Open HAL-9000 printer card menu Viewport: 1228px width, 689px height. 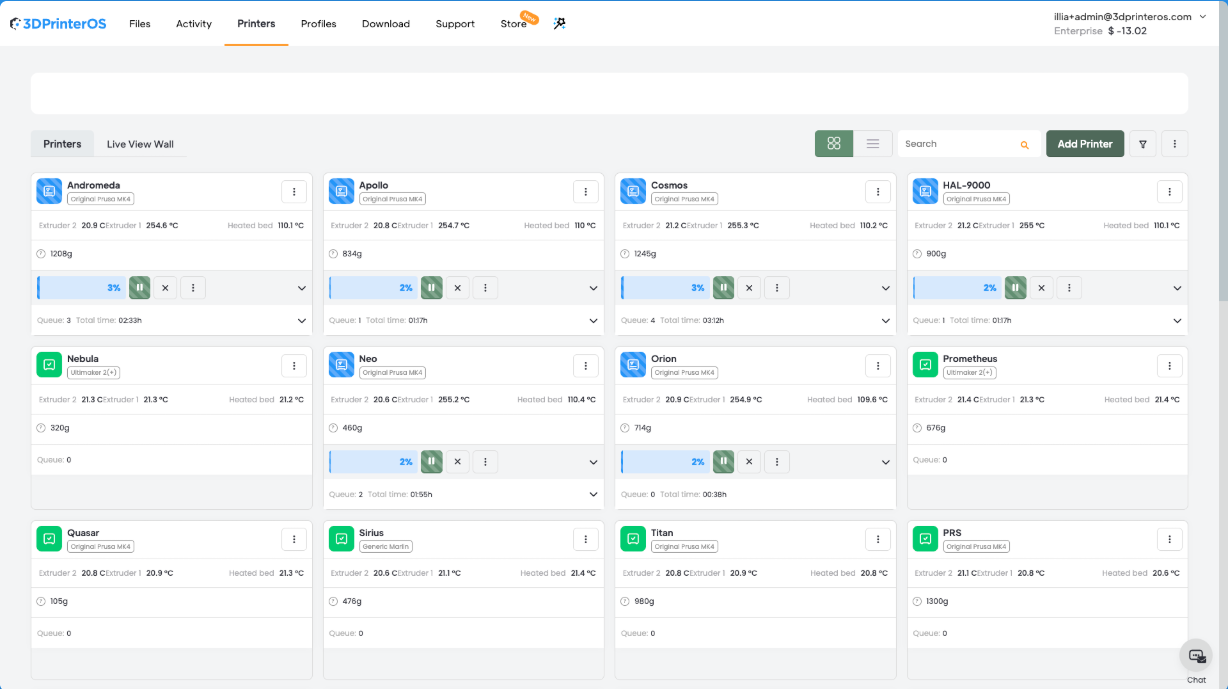coord(1169,191)
